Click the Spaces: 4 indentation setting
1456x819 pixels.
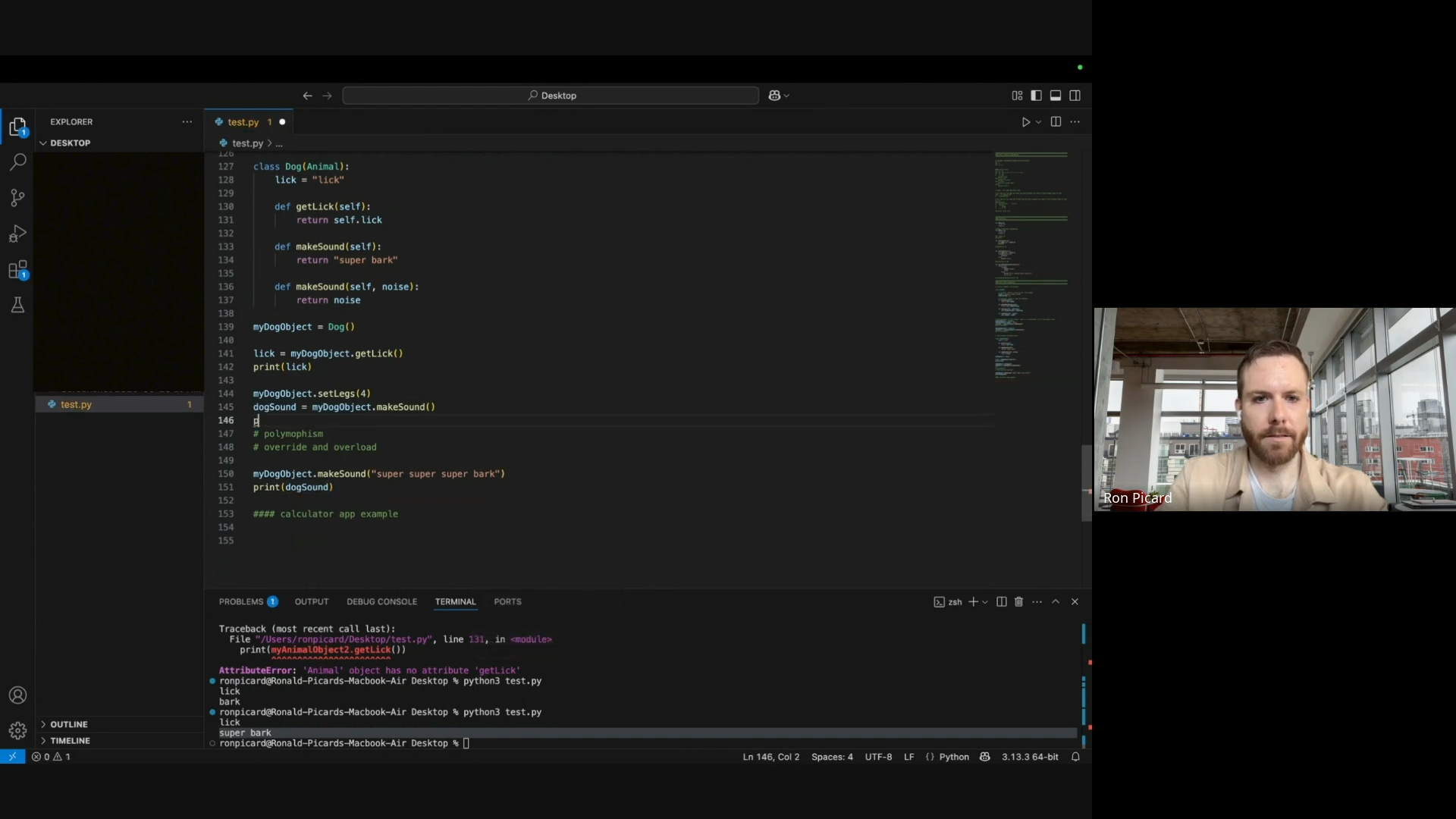(x=832, y=757)
